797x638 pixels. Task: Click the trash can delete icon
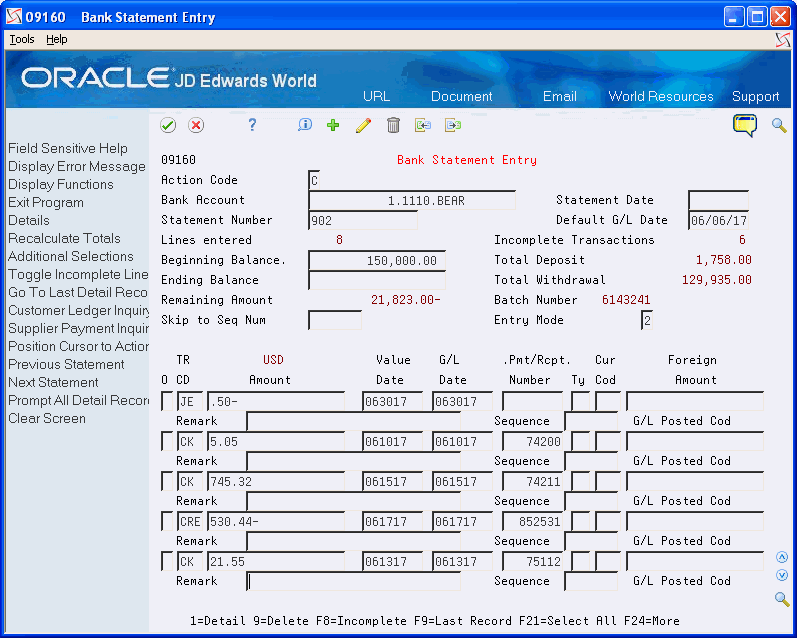click(393, 125)
